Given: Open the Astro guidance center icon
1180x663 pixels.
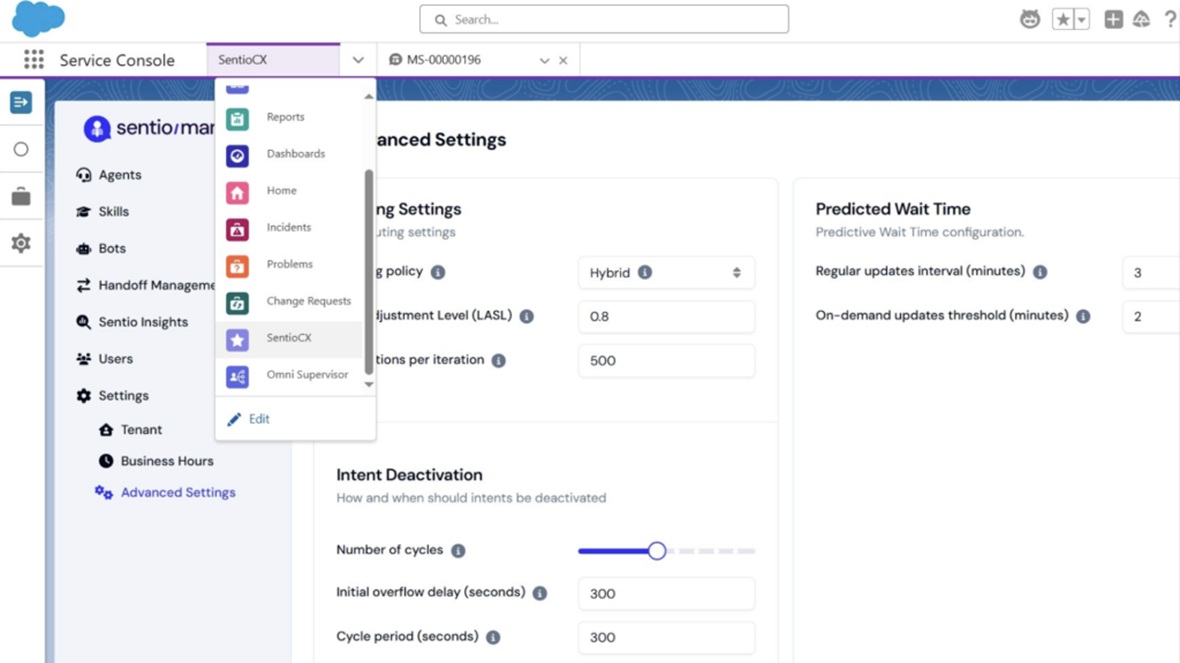Looking at the screenshot, I should (1029, 20).
